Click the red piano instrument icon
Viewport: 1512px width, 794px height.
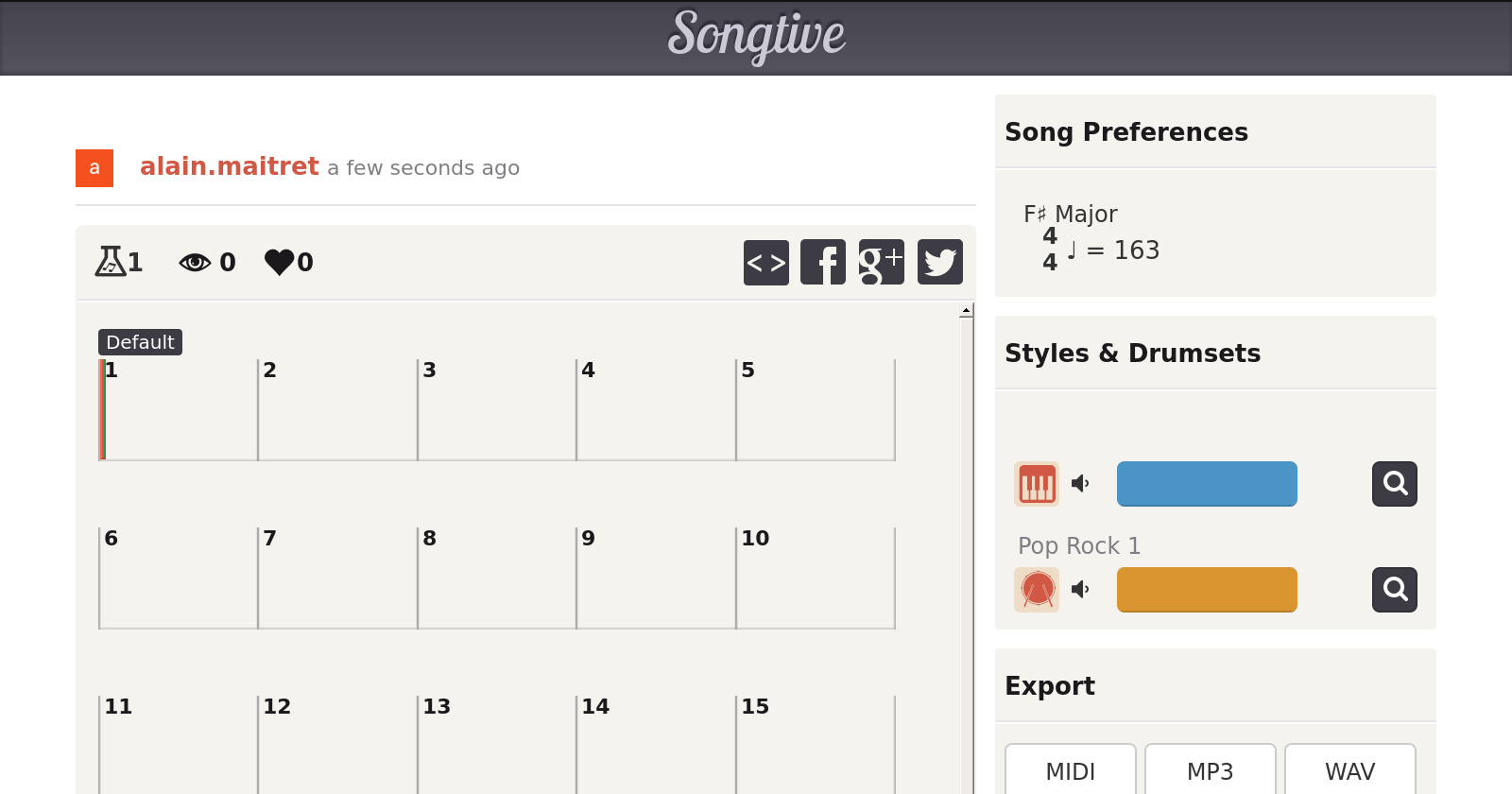point(1037,484)
